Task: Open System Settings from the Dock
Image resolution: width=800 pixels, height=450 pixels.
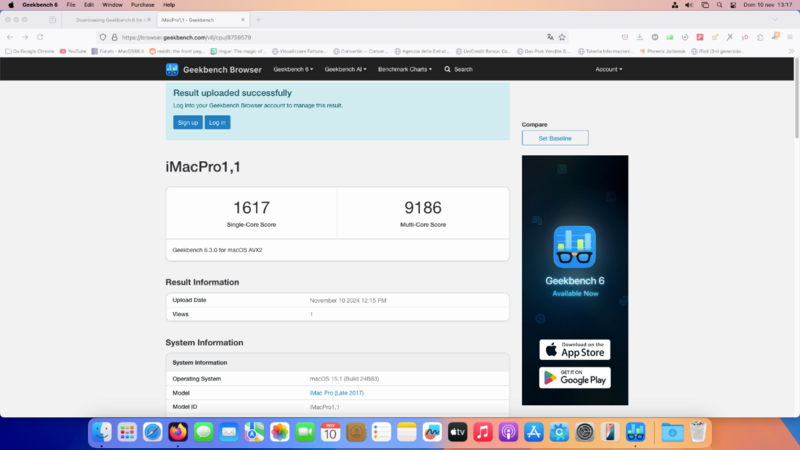Action: pos(585,432)
